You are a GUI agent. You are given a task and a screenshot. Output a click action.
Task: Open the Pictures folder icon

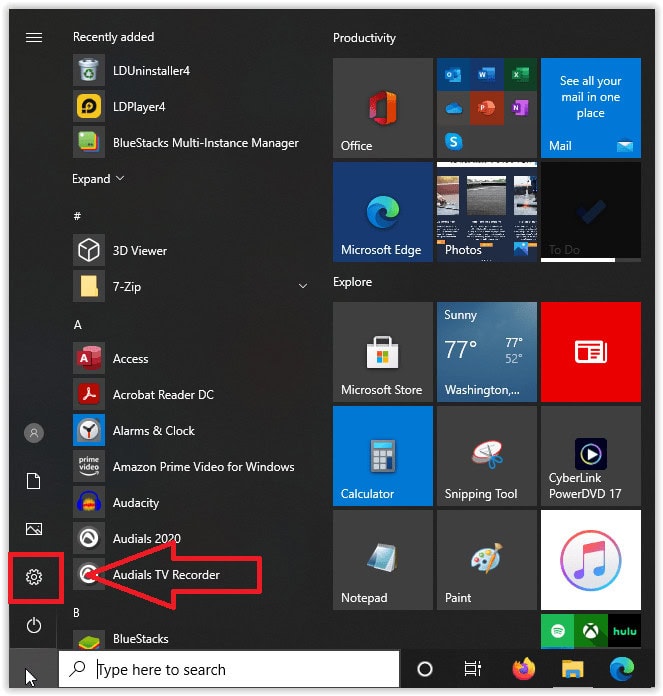pyautogui.click(x=34, y=529)
